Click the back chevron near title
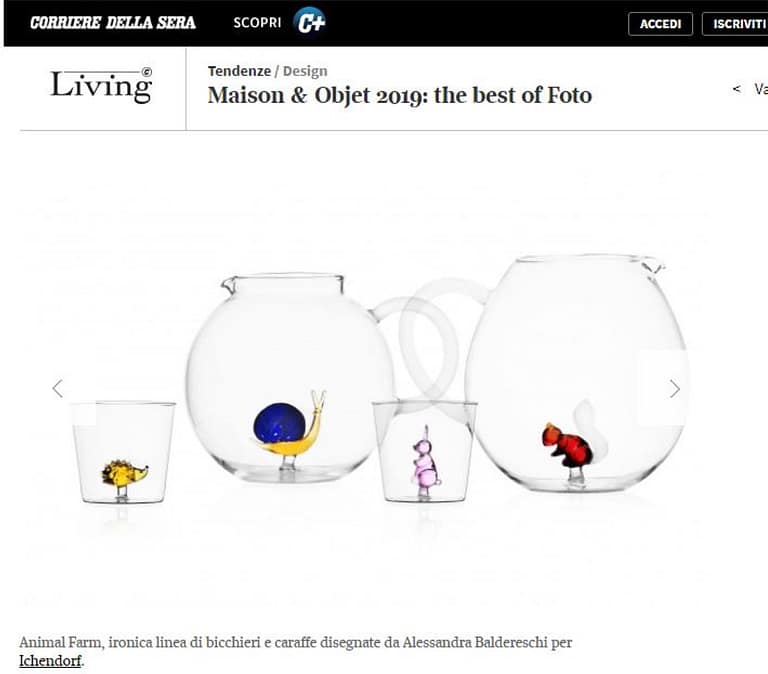768x674 pixels. click(736, 89)
